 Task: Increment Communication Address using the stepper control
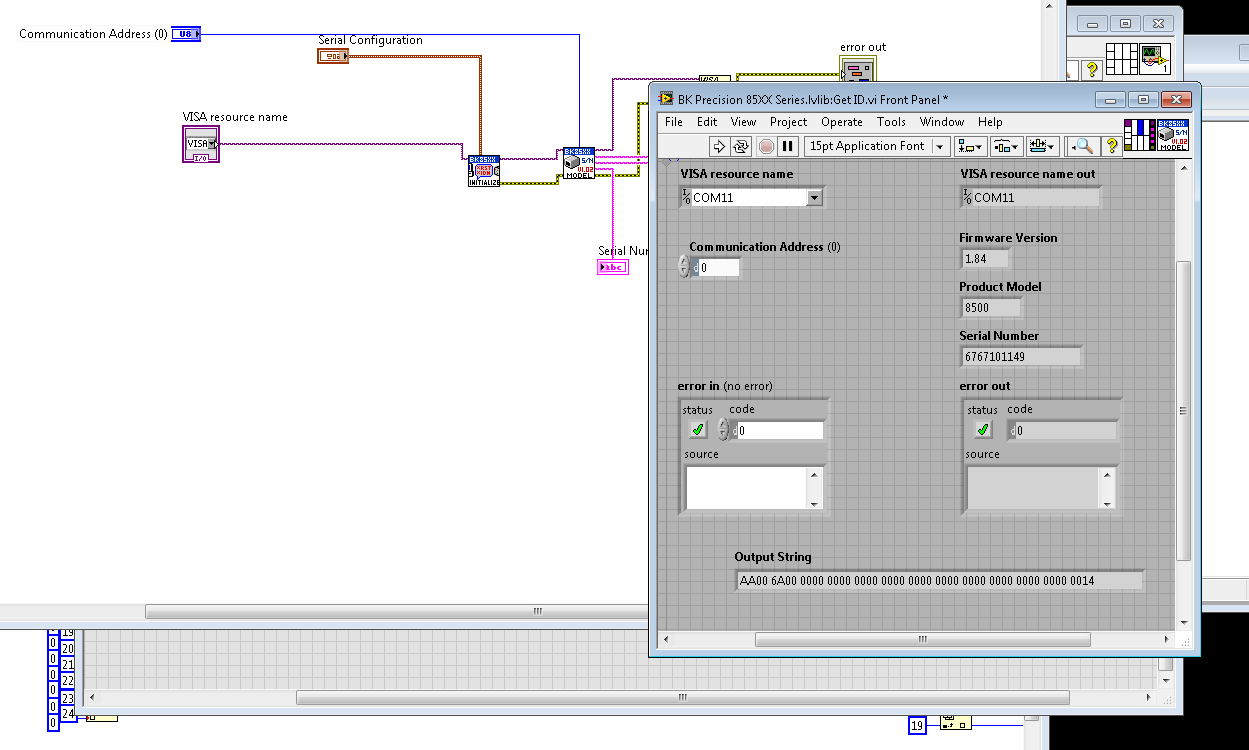pos(683,262)
